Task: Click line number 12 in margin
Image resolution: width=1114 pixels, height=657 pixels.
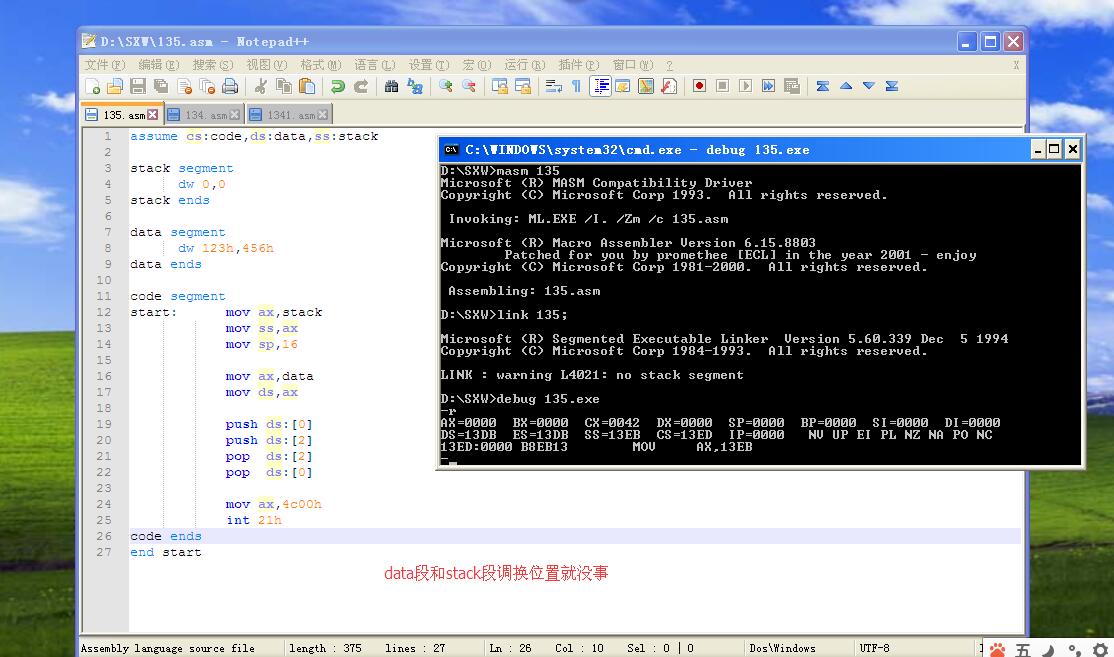Action: coord(104,312)
